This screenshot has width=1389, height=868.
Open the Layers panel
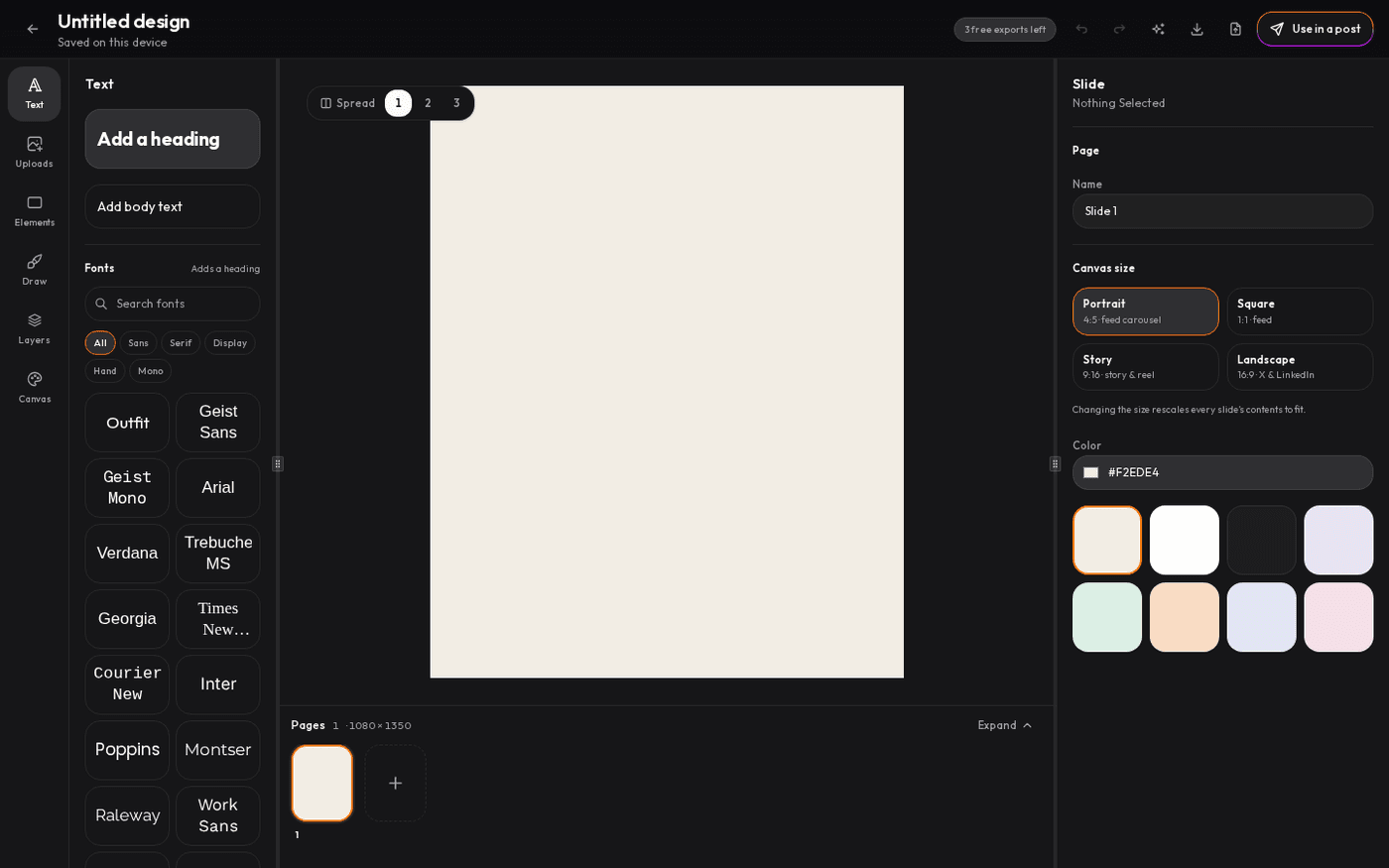[35, 328]
